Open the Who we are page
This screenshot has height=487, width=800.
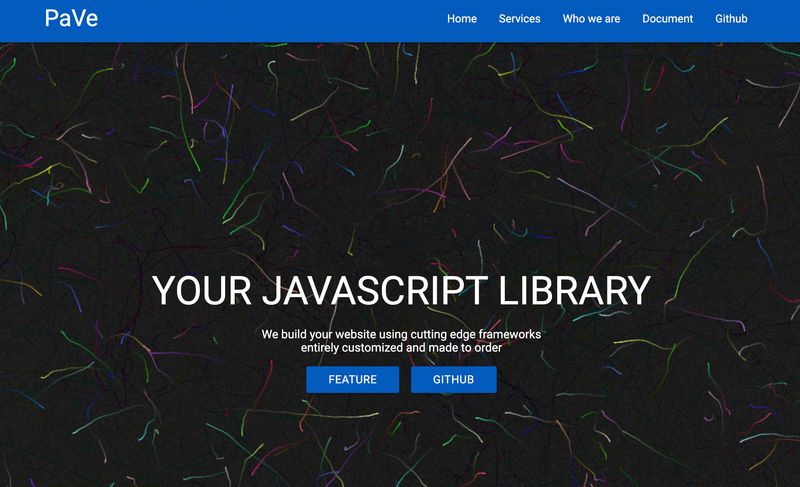591,19
